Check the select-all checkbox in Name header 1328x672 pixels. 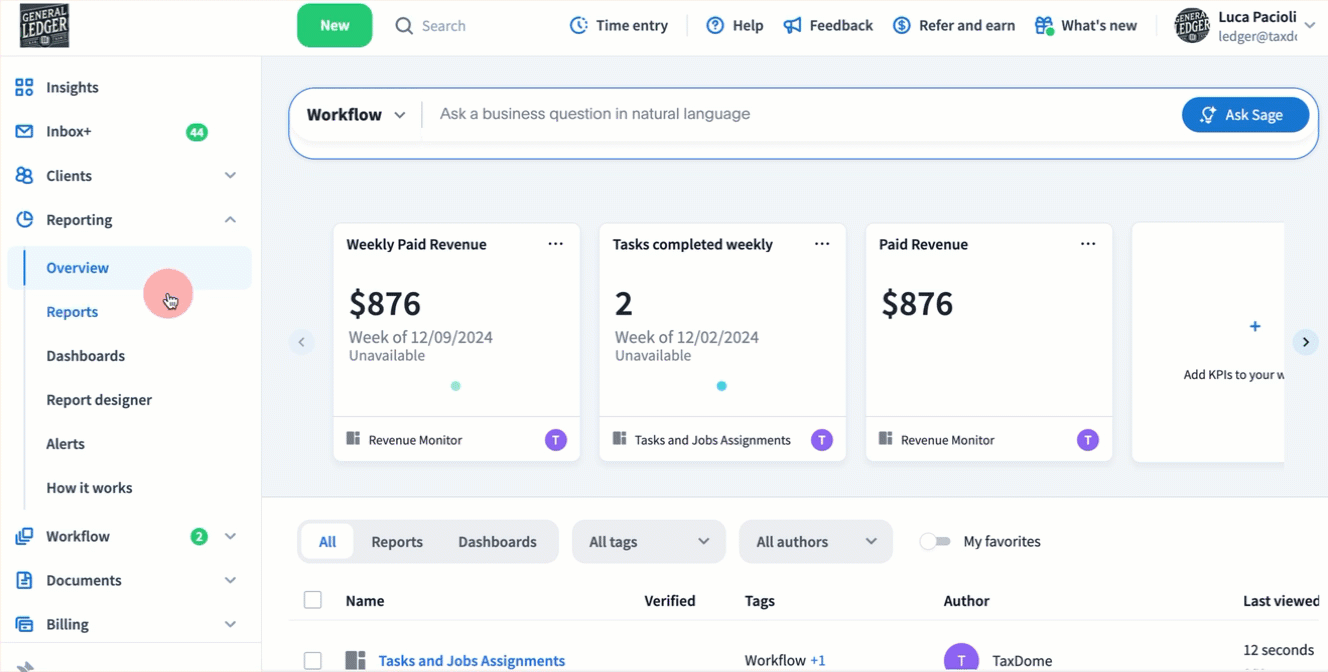(313, 600)
